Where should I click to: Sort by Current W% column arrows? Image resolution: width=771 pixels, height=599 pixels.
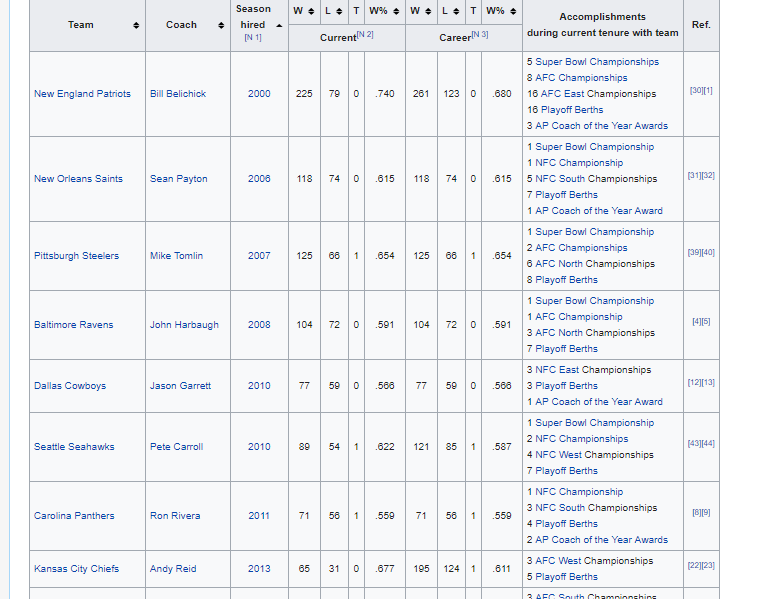click(x=396, y=11)
